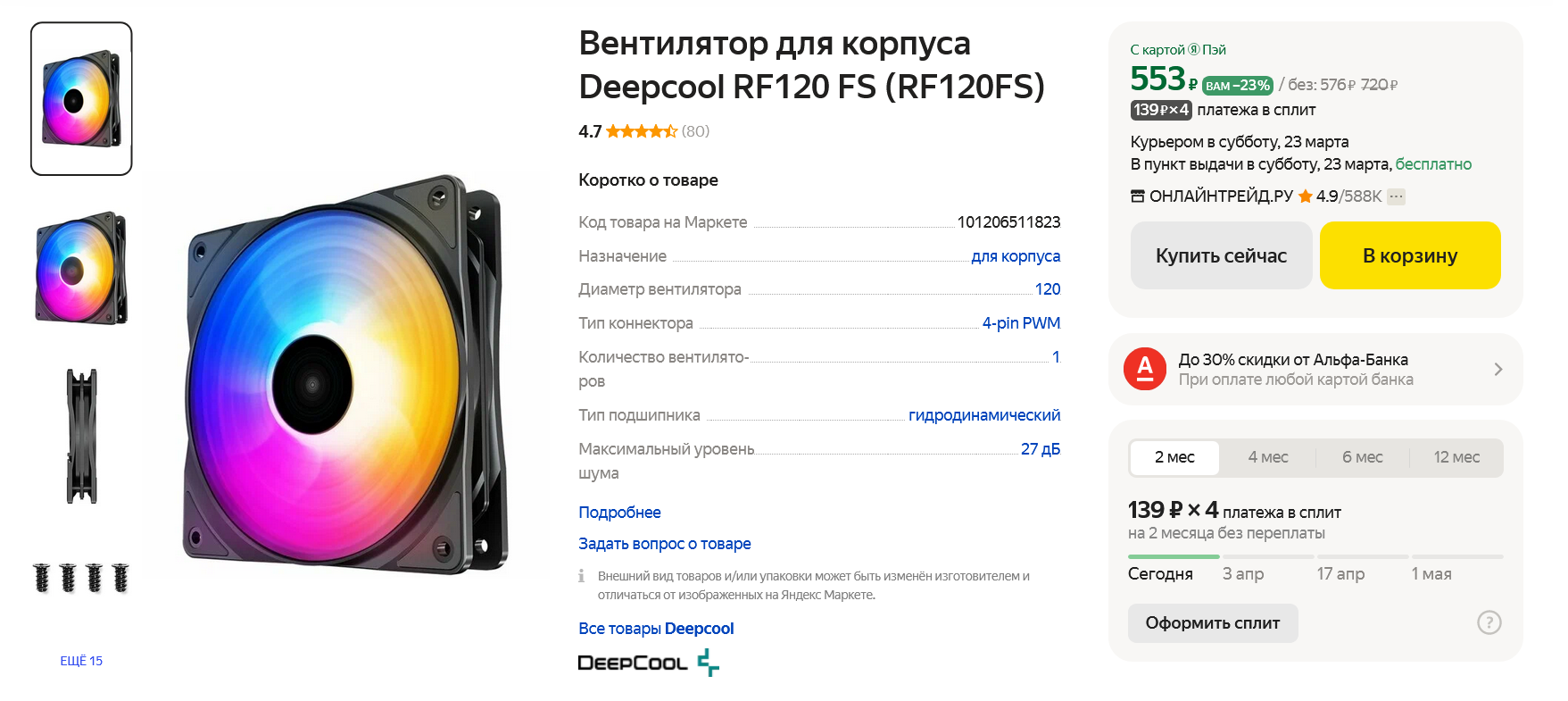This screenshot has height=701, width=1568.
Task: Click the seller's orange star rating icon
Action: pos(1306,196)
